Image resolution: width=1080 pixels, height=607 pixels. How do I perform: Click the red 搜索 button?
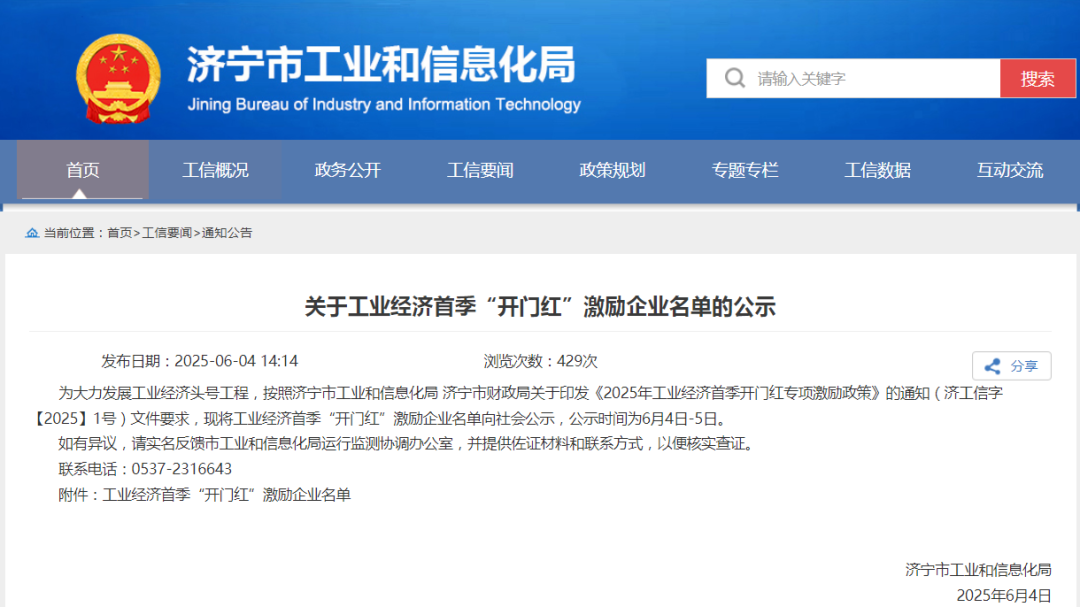1037,79
